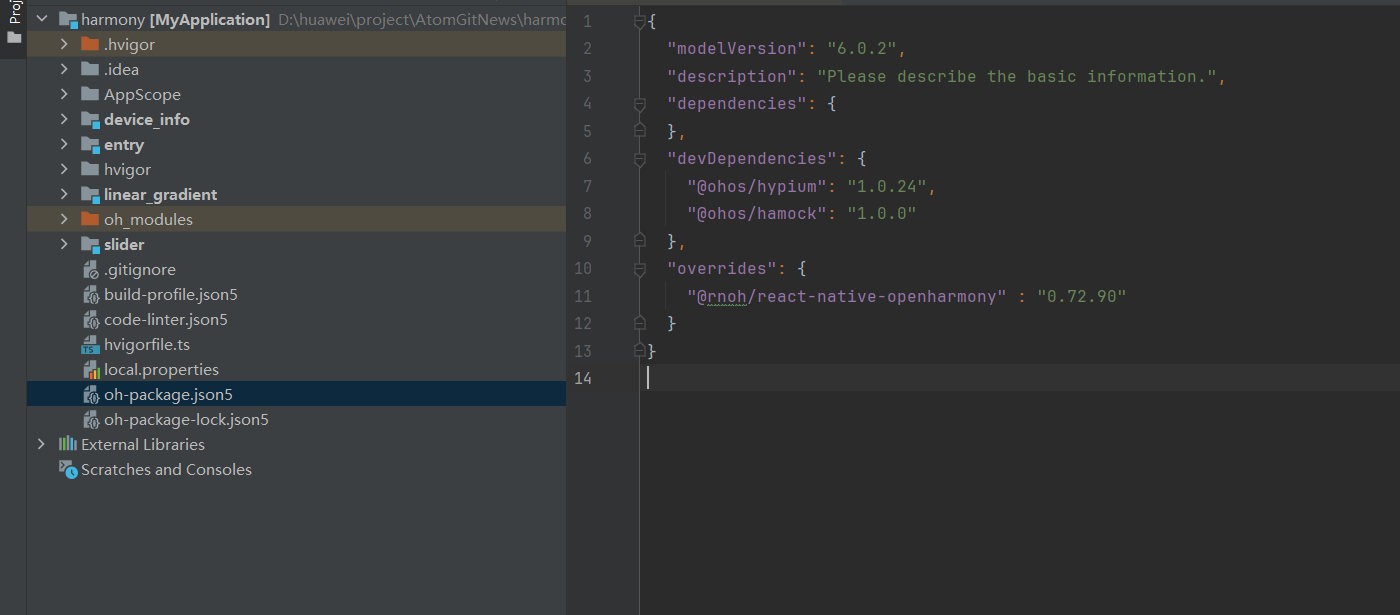Click the slider module folder icon
The height and width of the screenshot is (615, 1400).
click(90, 244)
